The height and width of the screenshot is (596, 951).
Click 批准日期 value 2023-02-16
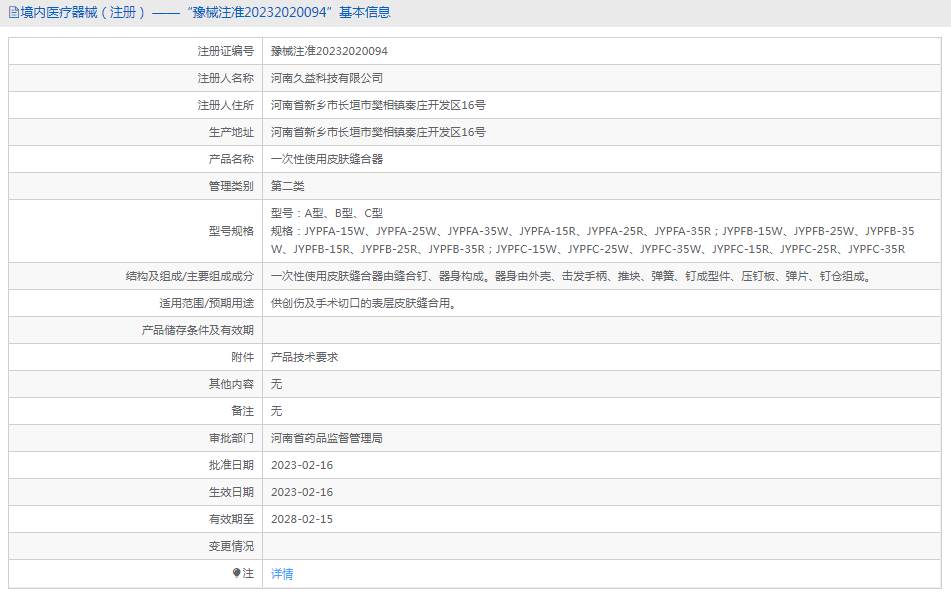302,465
